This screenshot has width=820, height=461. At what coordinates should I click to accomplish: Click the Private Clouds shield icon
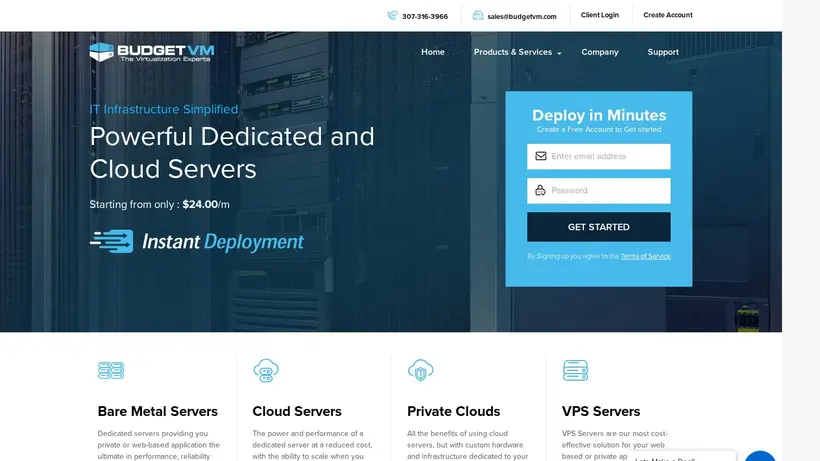(420, 371)
